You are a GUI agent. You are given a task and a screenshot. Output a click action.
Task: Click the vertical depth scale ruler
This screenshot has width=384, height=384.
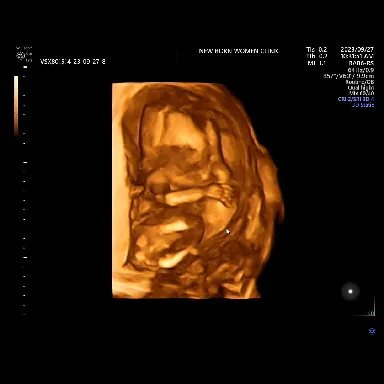(25, 190)
